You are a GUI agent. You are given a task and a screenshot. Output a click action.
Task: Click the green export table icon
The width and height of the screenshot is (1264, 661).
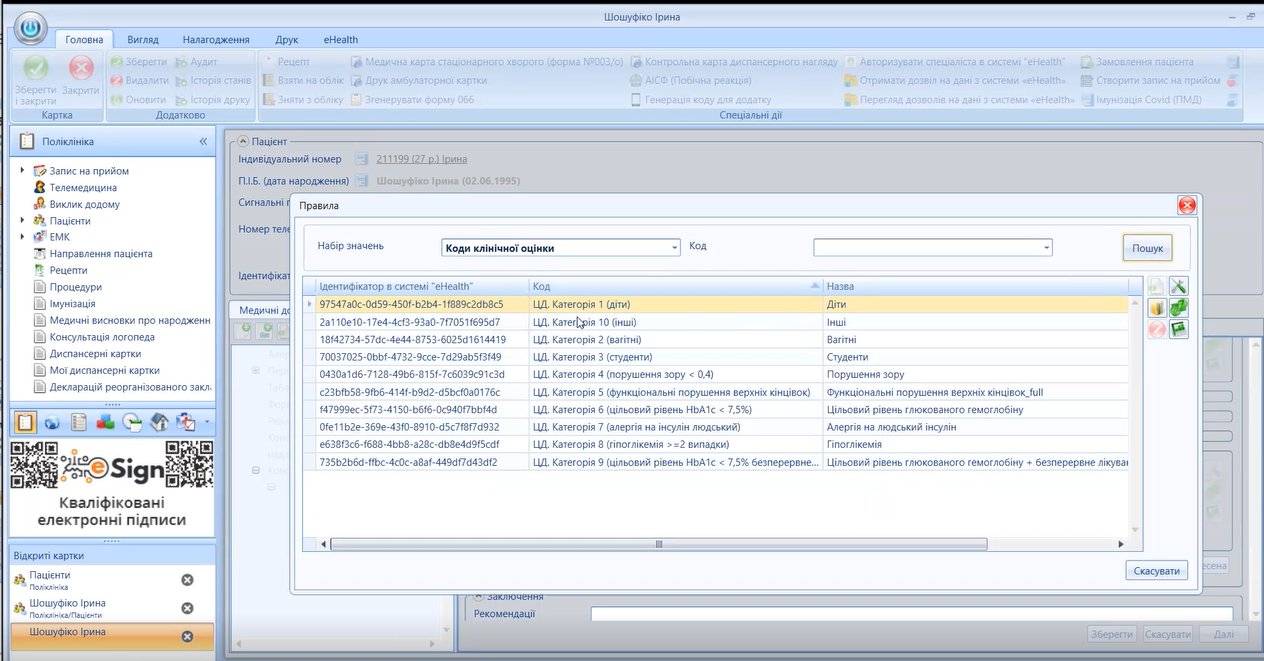1178,328
